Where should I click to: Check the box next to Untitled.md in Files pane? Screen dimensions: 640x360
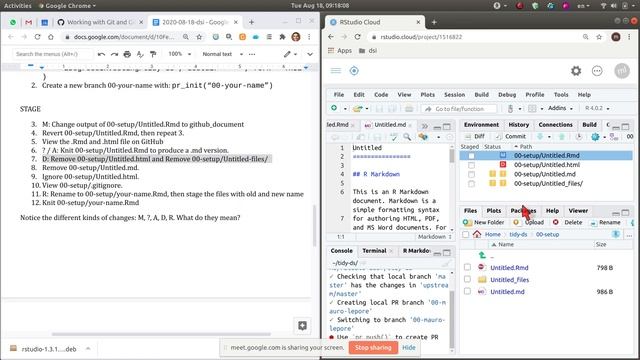point(467,291)
